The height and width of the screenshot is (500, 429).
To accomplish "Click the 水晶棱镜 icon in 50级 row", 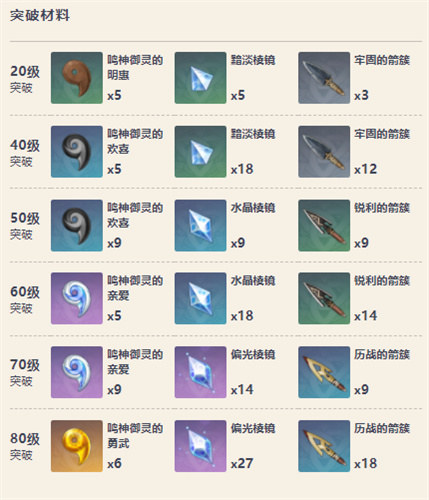I will [x=200, y=225].
